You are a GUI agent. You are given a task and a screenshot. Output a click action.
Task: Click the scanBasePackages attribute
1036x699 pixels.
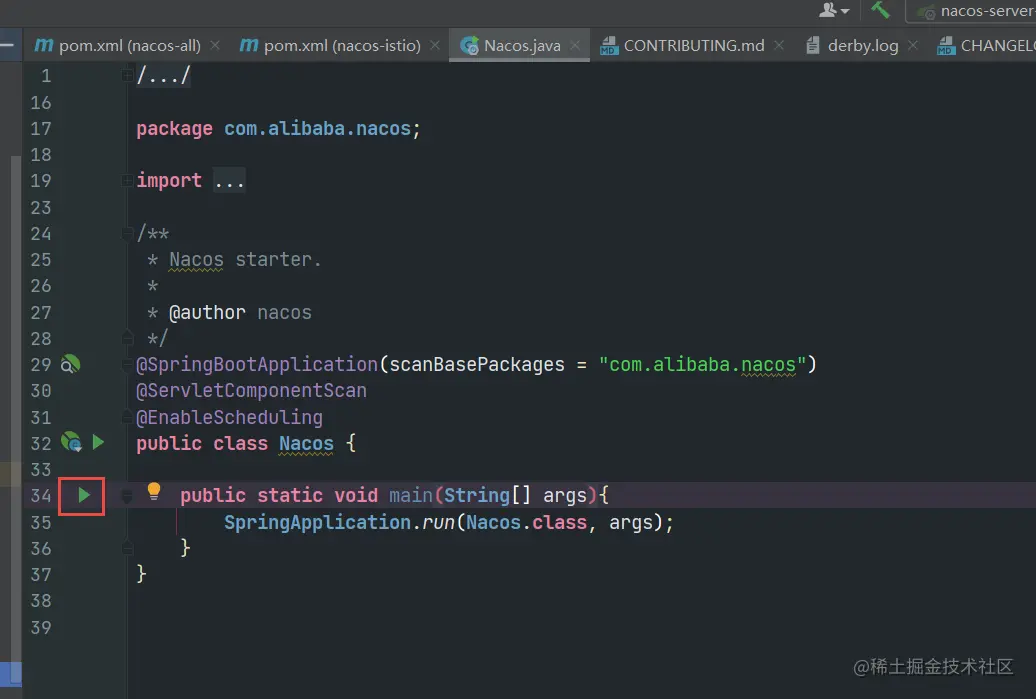click(477, 365)
